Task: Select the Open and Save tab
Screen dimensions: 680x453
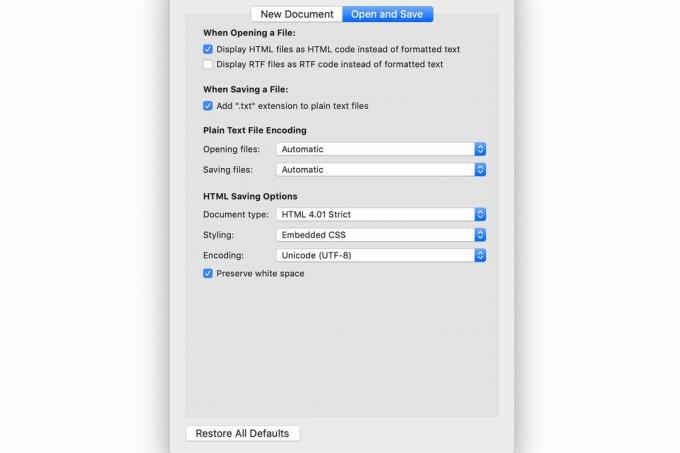Action: click(x=387, y=14)
